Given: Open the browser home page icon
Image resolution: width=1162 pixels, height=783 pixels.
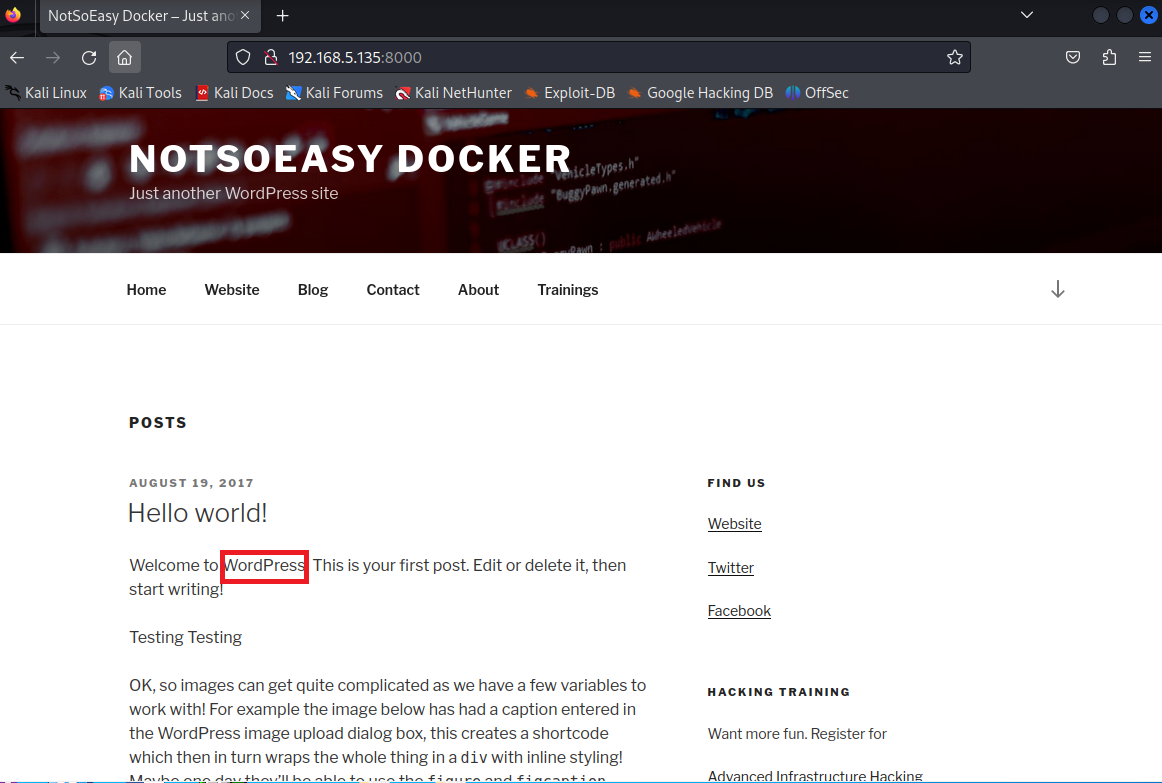Looking at the screenshot, I should (124, 58).
